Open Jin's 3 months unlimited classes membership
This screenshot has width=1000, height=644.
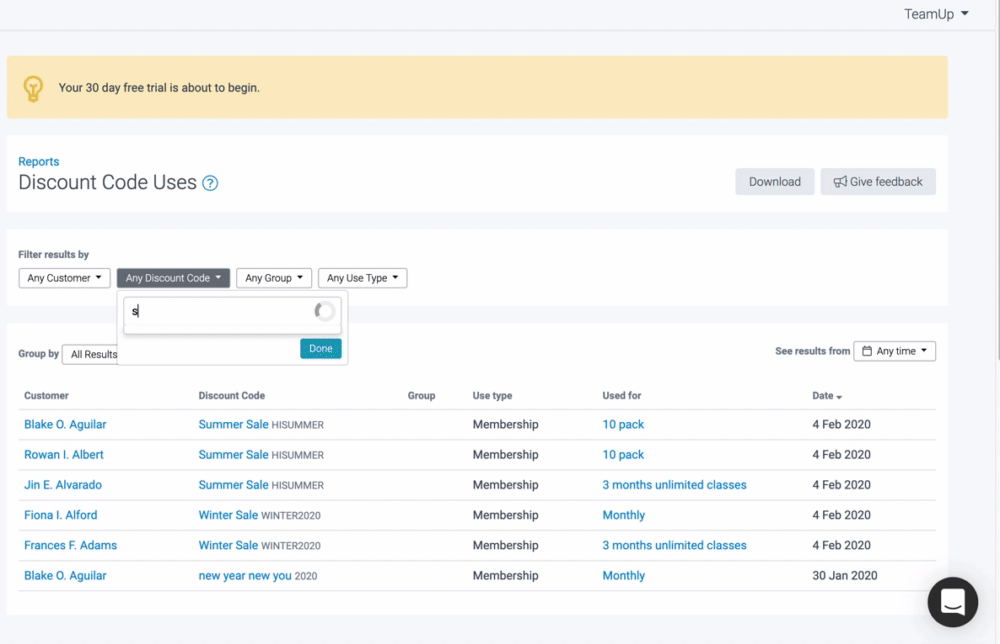point(674,485)
